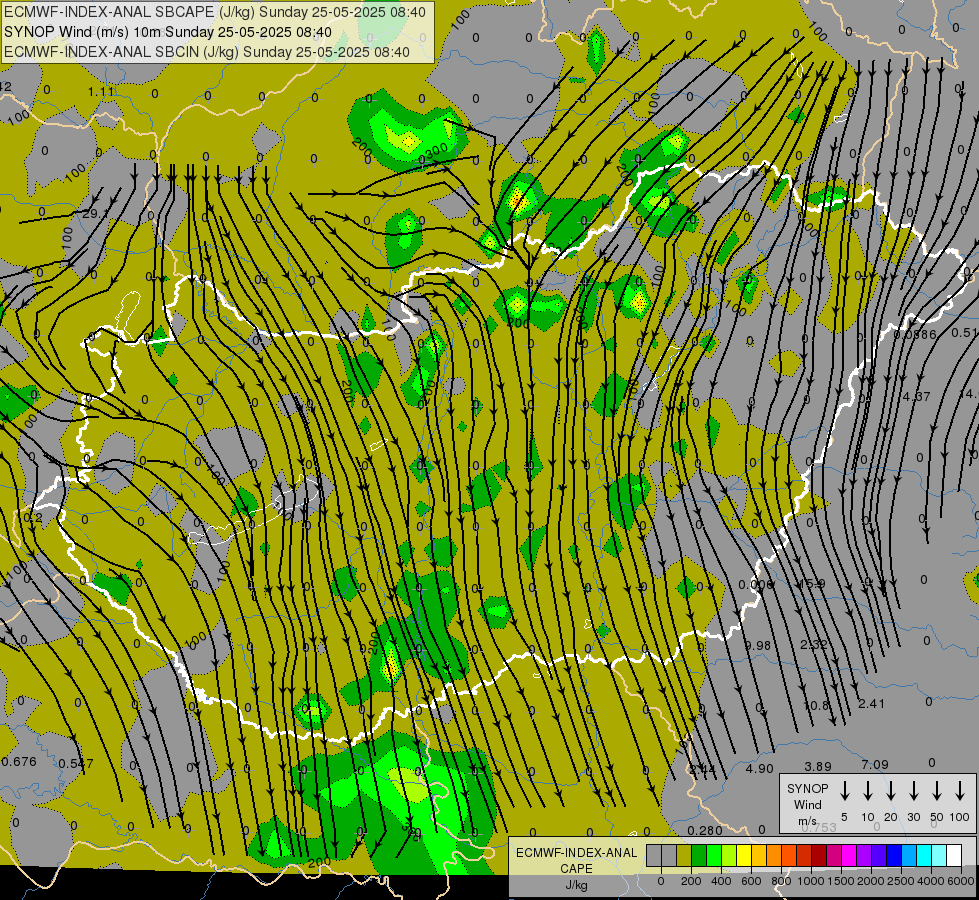The image size is (979, 900).
Task: Click map value 29.1
Action: [x=96, y=214]
